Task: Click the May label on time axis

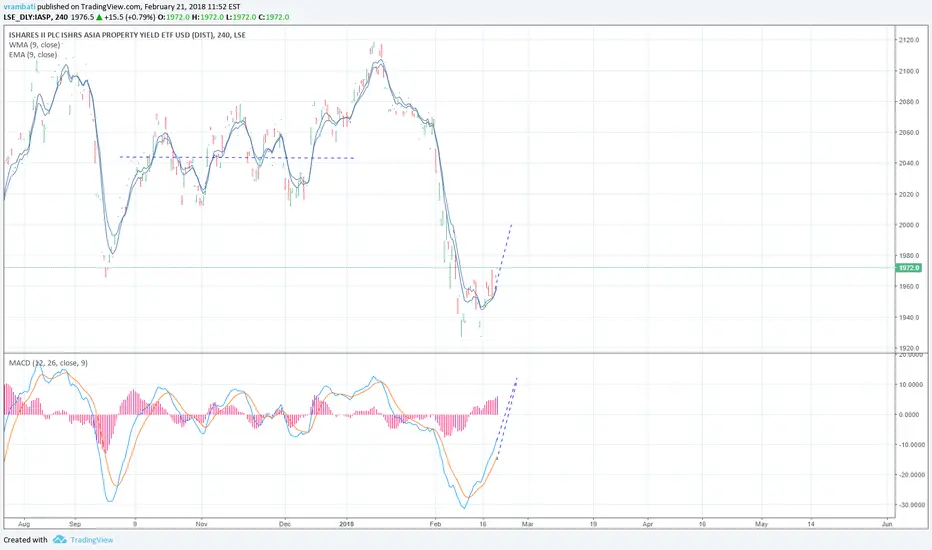Action: pyautogui.click(x=761, y=524)
